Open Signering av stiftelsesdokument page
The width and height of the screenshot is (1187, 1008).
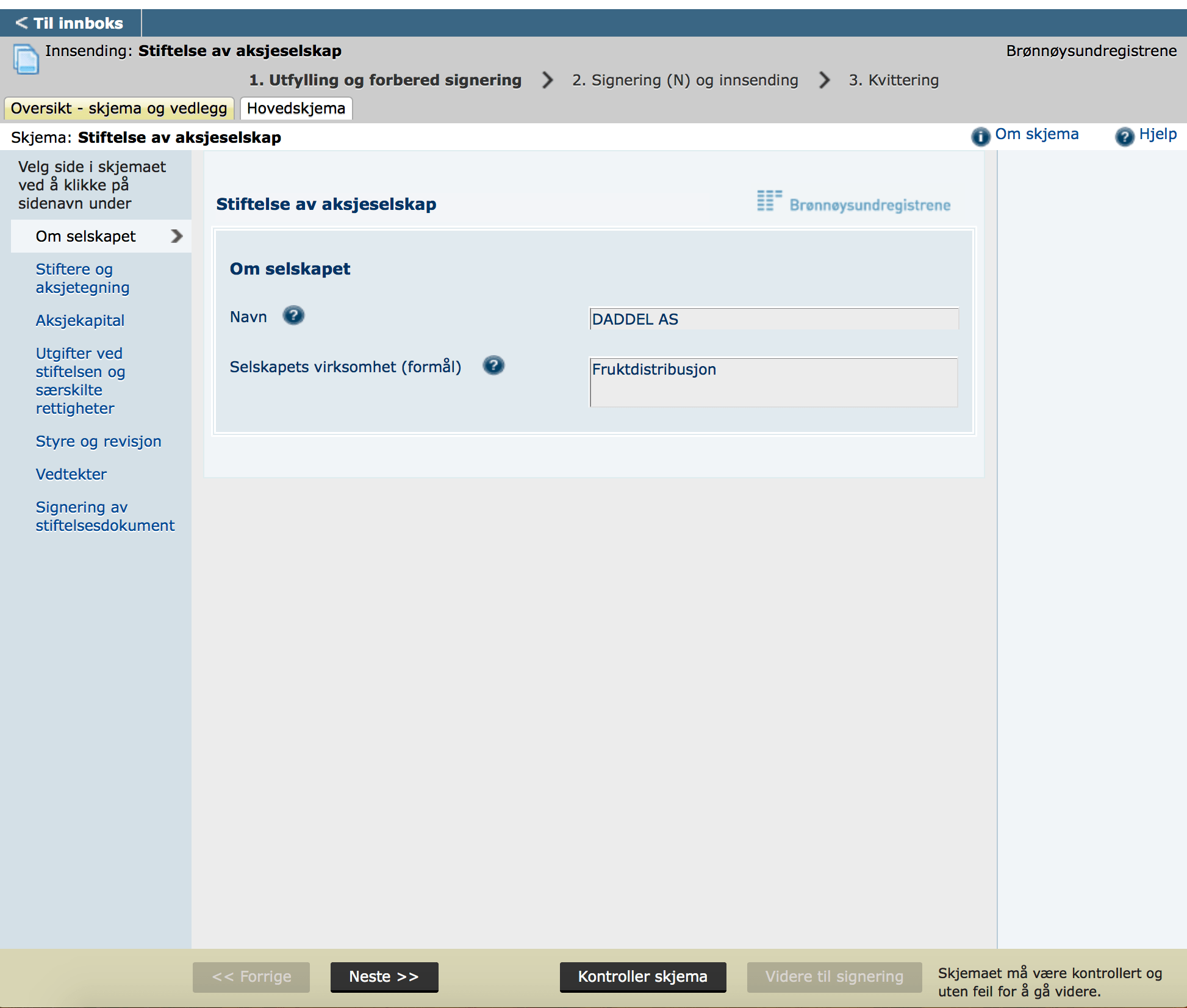coord(105,516)
